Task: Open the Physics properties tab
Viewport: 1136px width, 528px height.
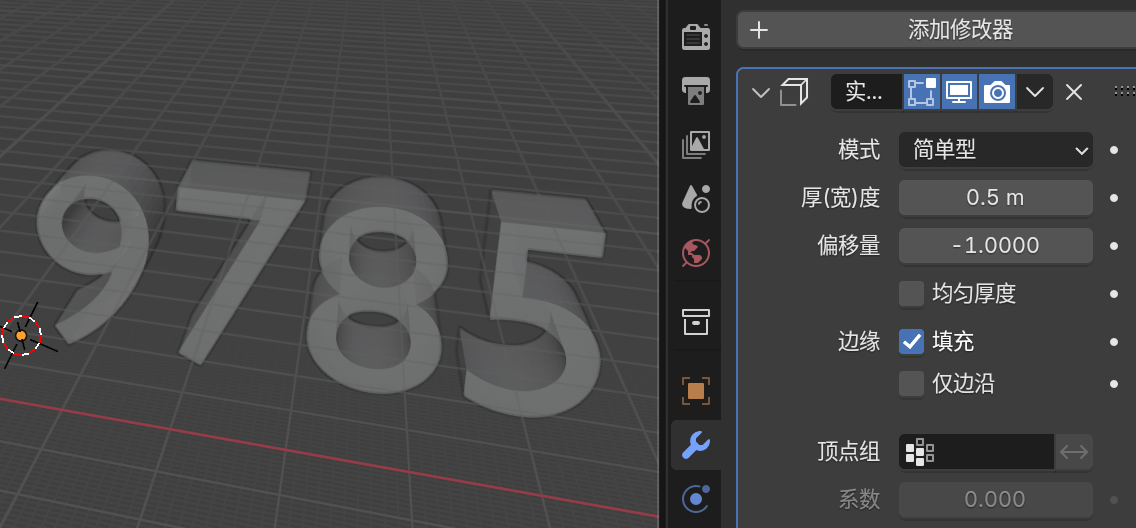Action: 696,498
